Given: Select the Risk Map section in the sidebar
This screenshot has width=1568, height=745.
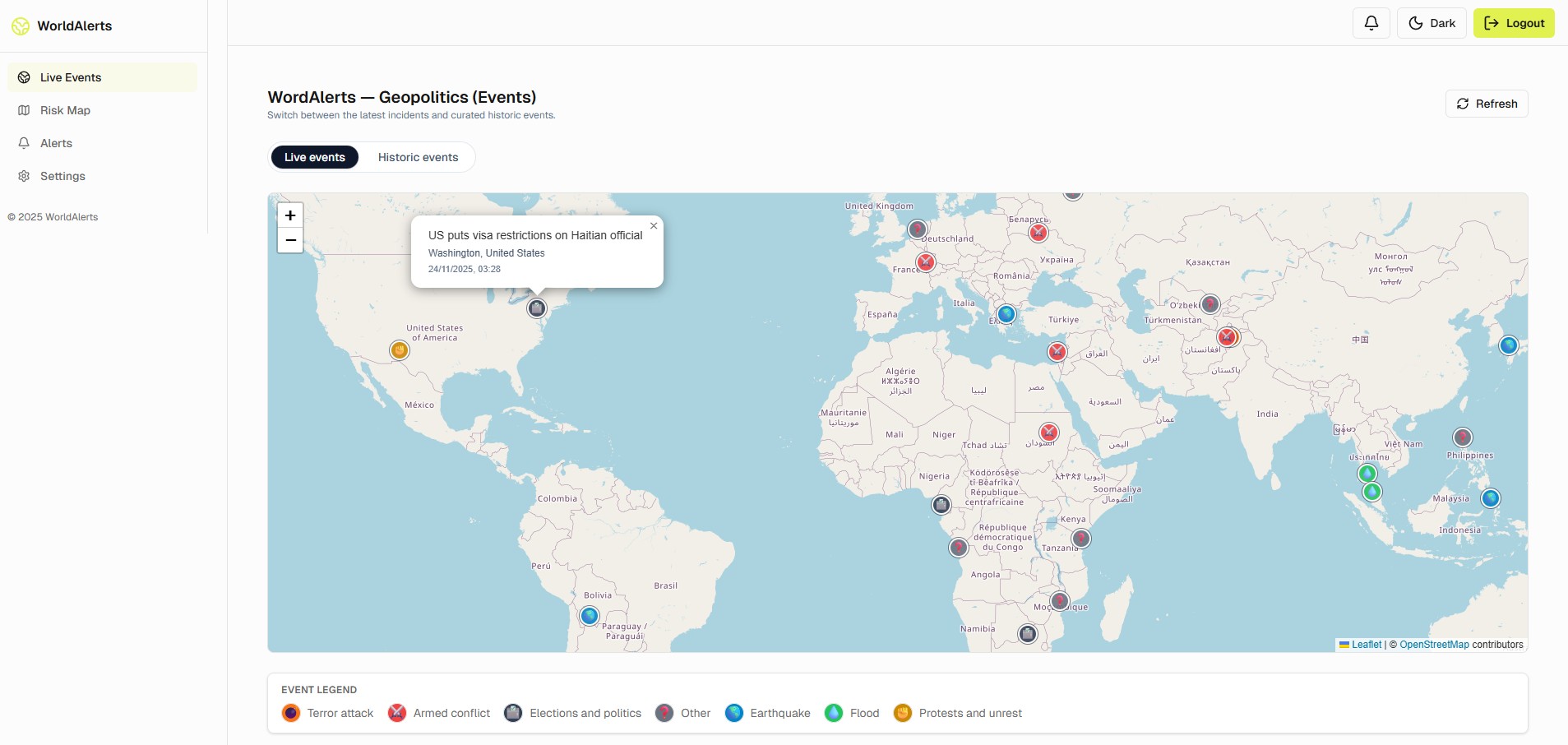Looking at the screenshot, I should 64,110.
